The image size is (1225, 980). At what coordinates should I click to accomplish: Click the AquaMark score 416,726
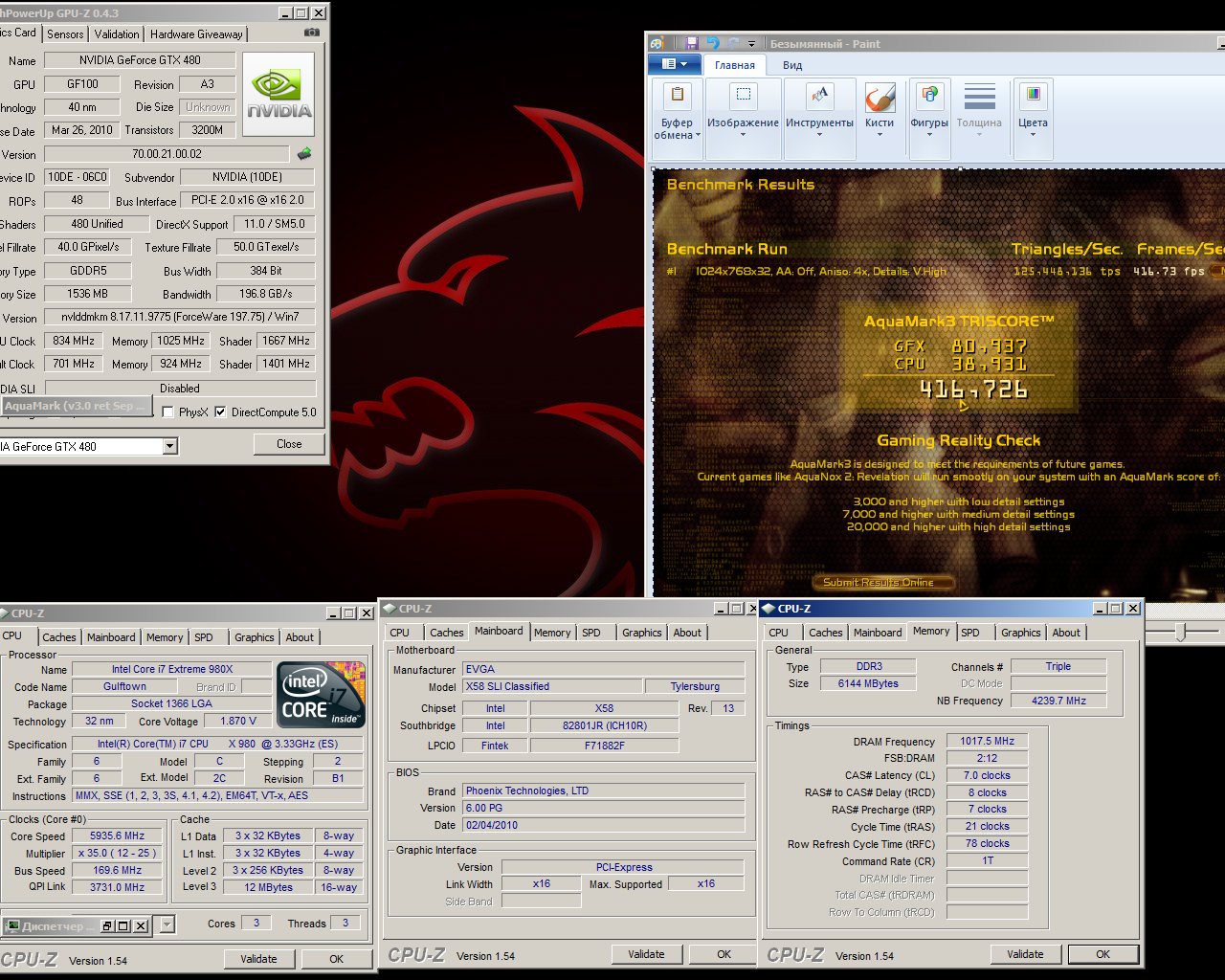coord(972,390)
